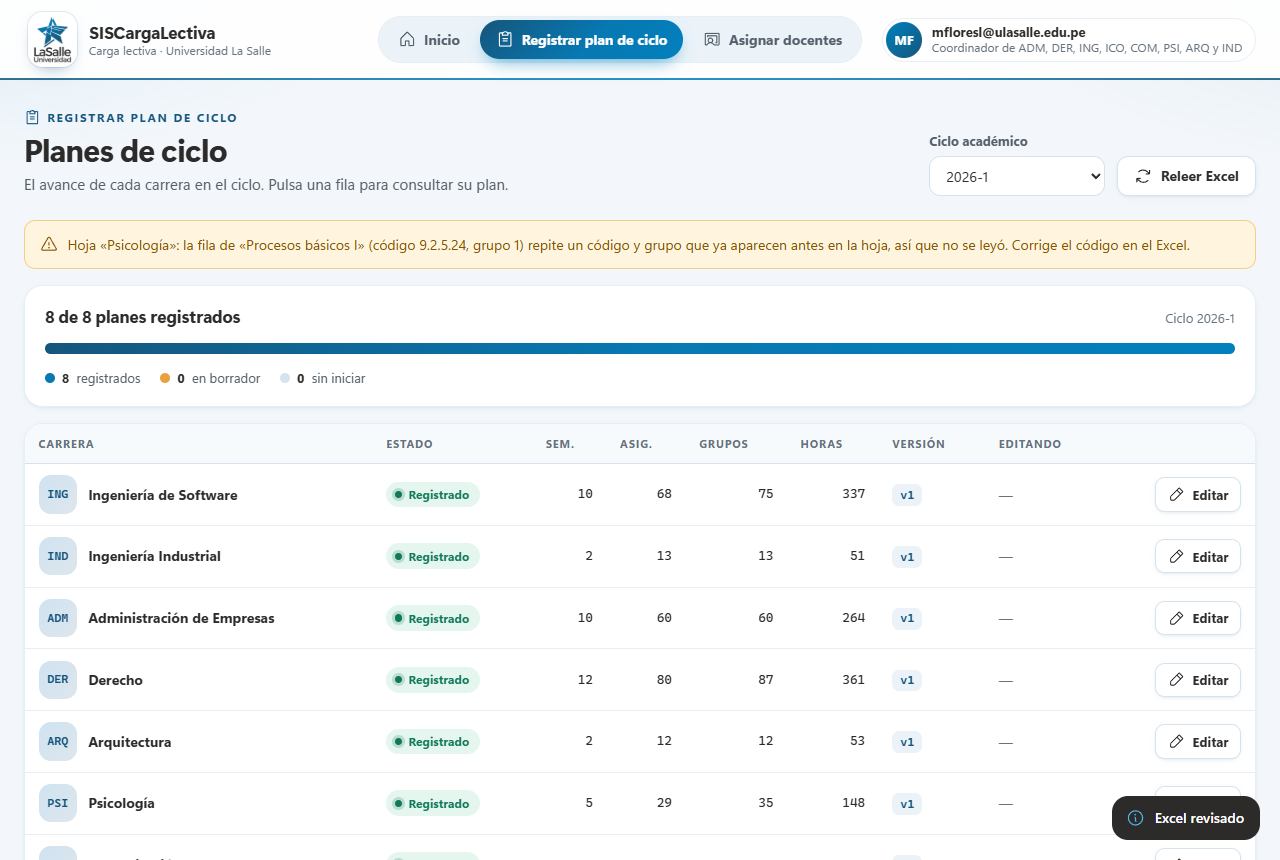Click the La Salle Universidad logo

(52, 40)
